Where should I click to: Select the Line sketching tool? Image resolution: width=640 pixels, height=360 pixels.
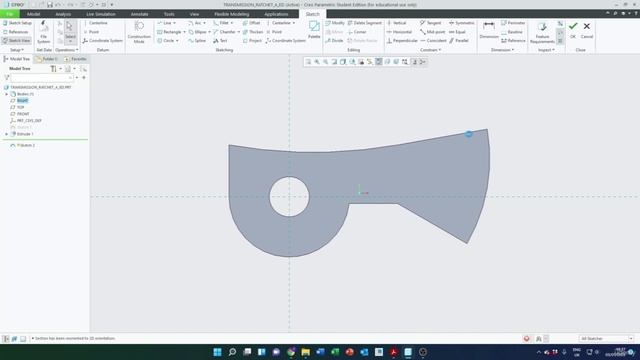click(x=164, y=23)
